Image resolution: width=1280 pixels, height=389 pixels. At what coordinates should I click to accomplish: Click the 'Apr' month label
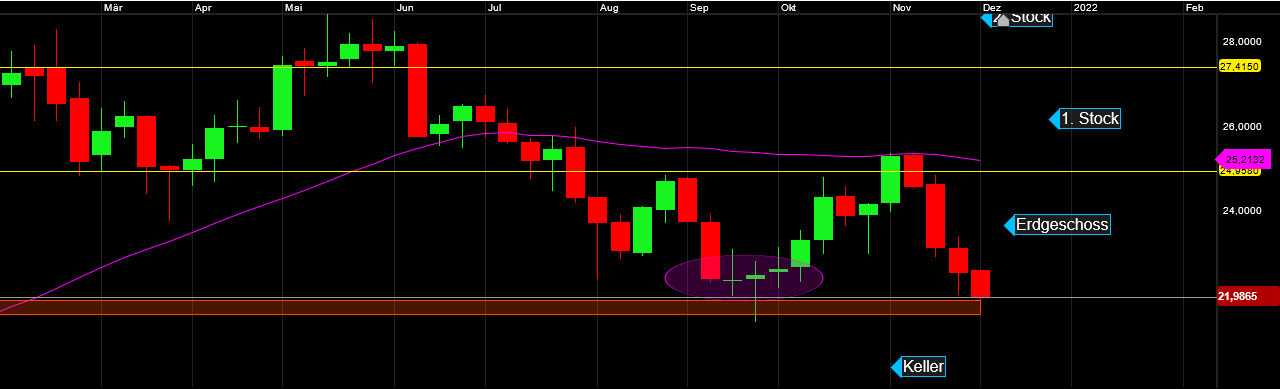(x=203, y=7)
